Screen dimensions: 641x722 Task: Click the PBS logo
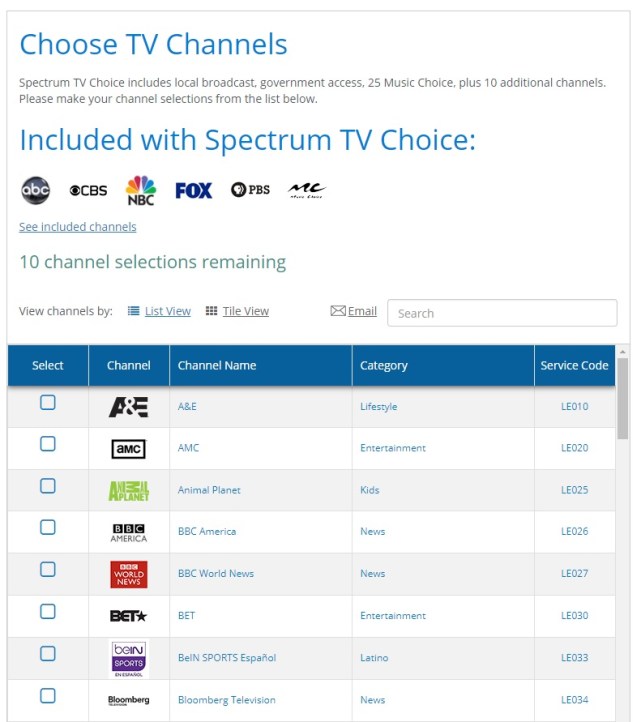(251, 190)
